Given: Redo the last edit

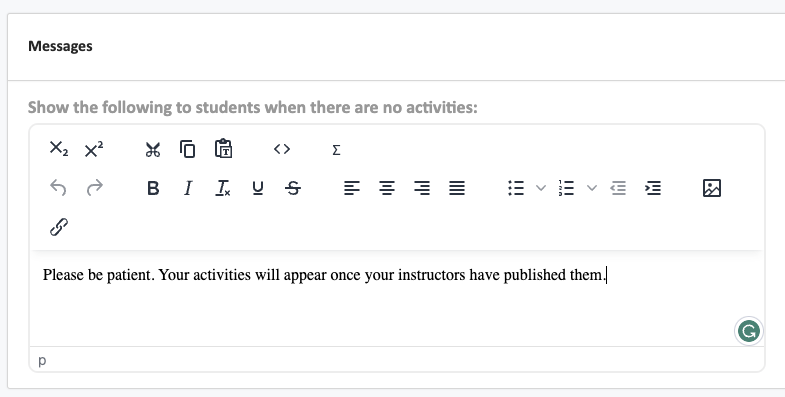Looking at the screenshot, I should click(94, 188).
